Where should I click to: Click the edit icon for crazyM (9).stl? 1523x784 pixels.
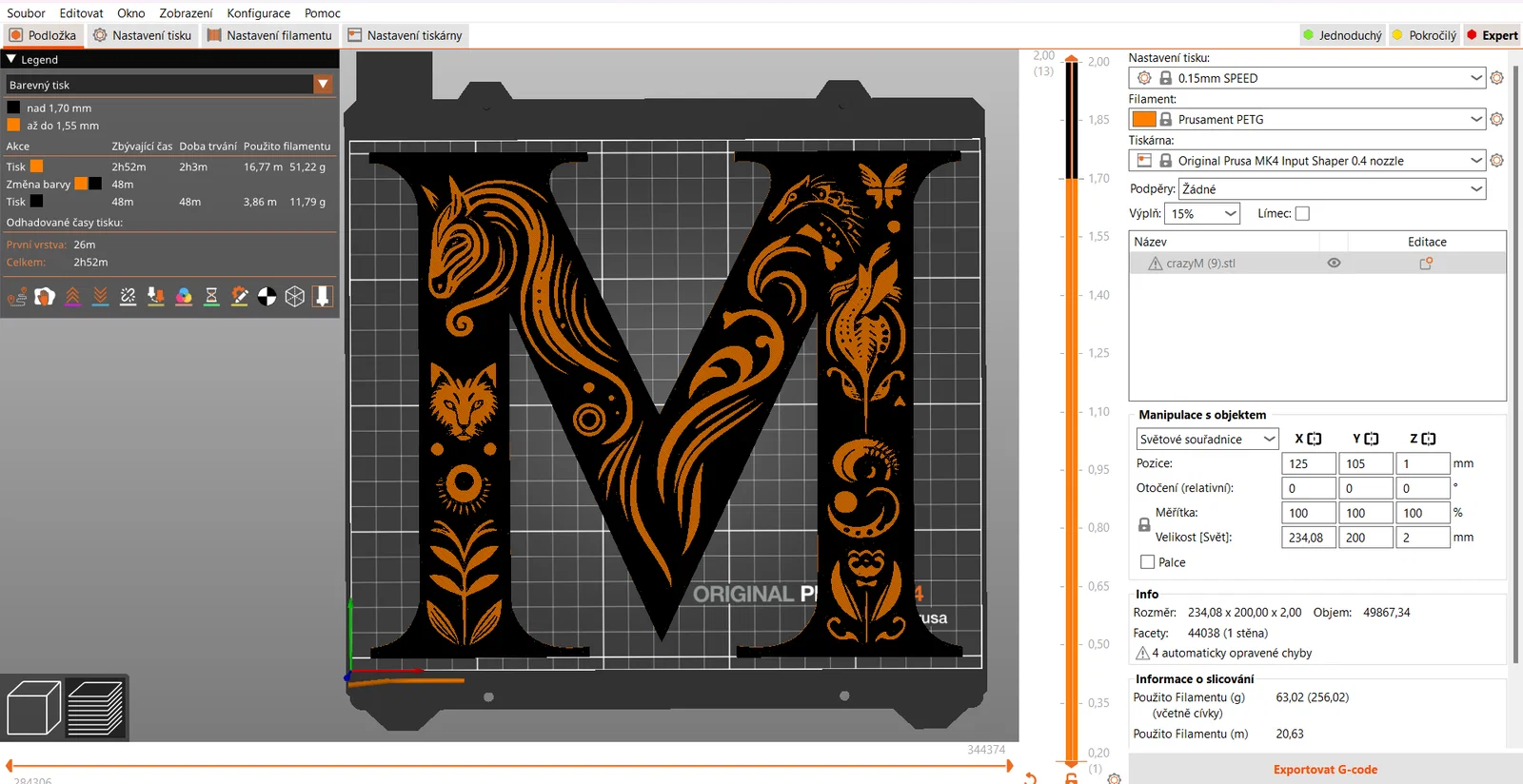click(x=1426, y=264)
